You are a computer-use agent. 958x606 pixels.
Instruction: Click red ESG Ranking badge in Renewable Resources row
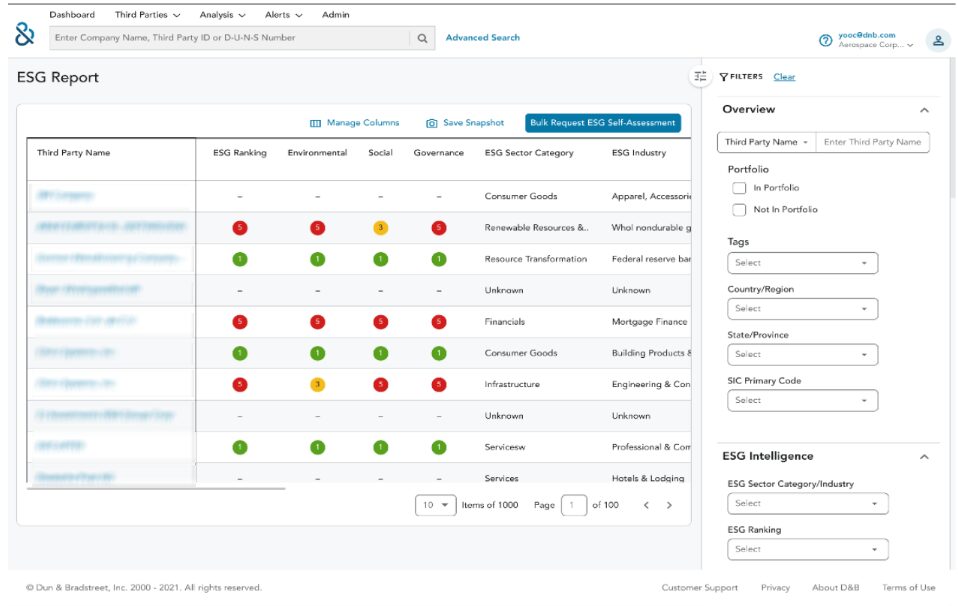[x=240, y=228]
